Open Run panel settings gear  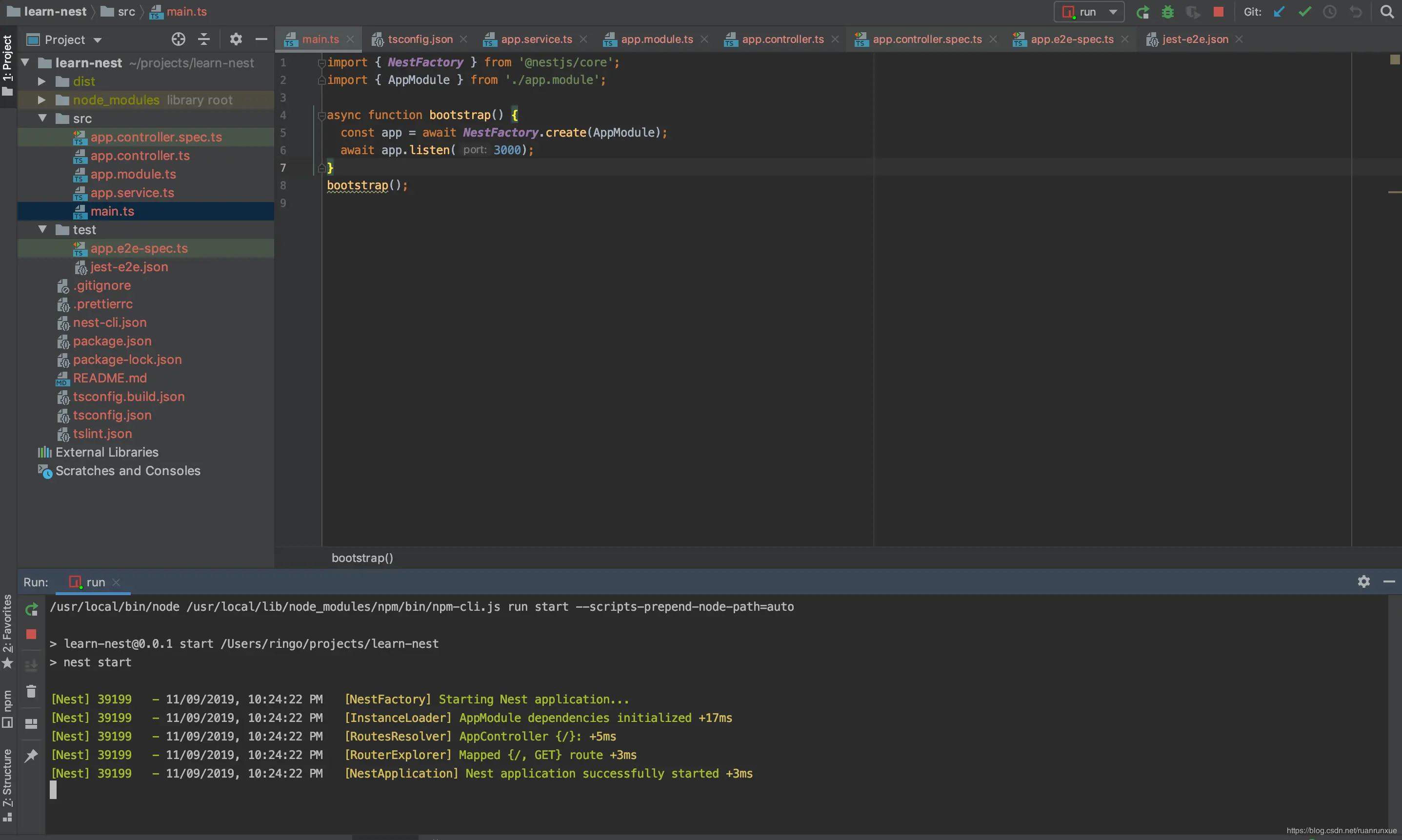coord(1363,581)
